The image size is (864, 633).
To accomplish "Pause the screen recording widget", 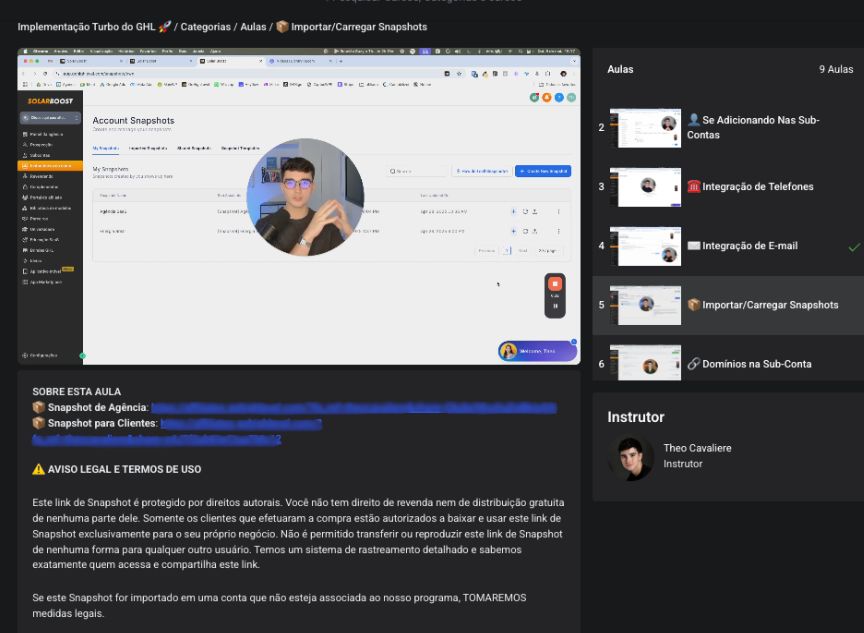I will tap(555, 306).
